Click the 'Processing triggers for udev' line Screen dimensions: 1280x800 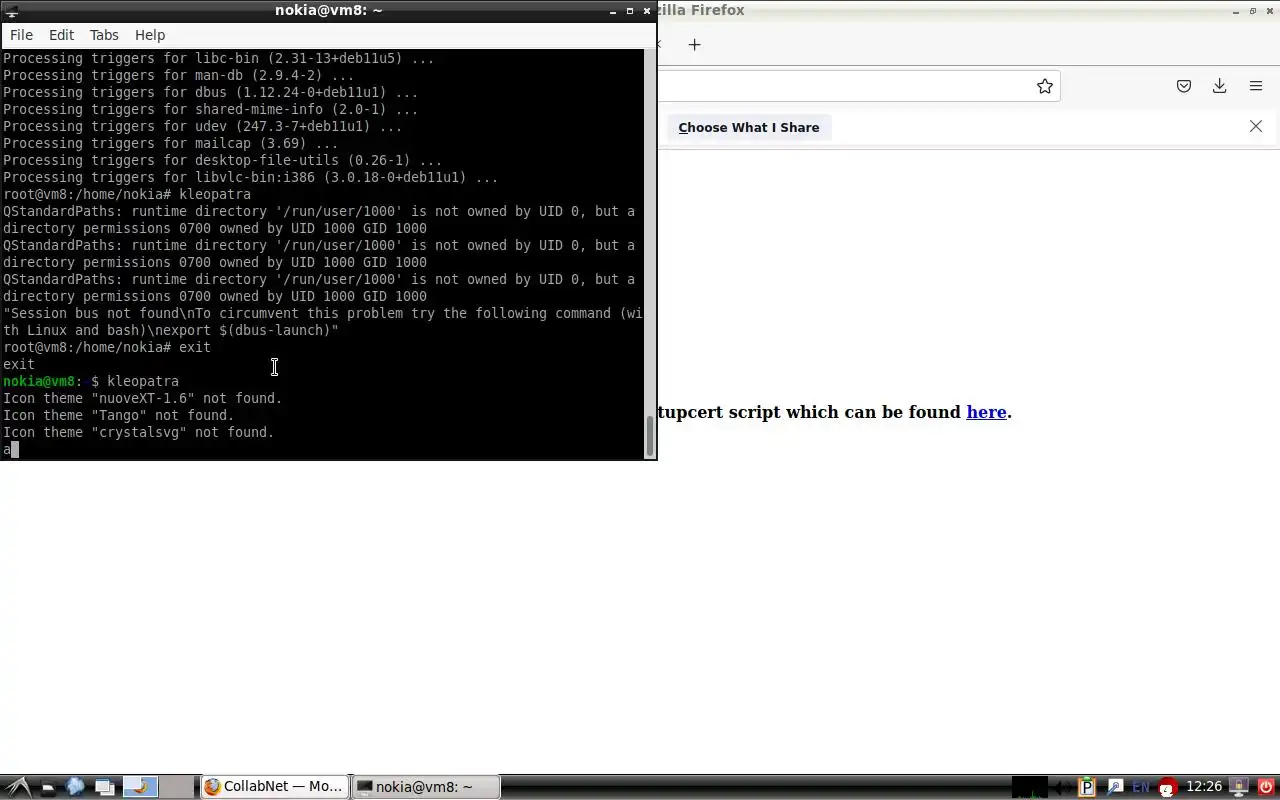click(203, 126)
